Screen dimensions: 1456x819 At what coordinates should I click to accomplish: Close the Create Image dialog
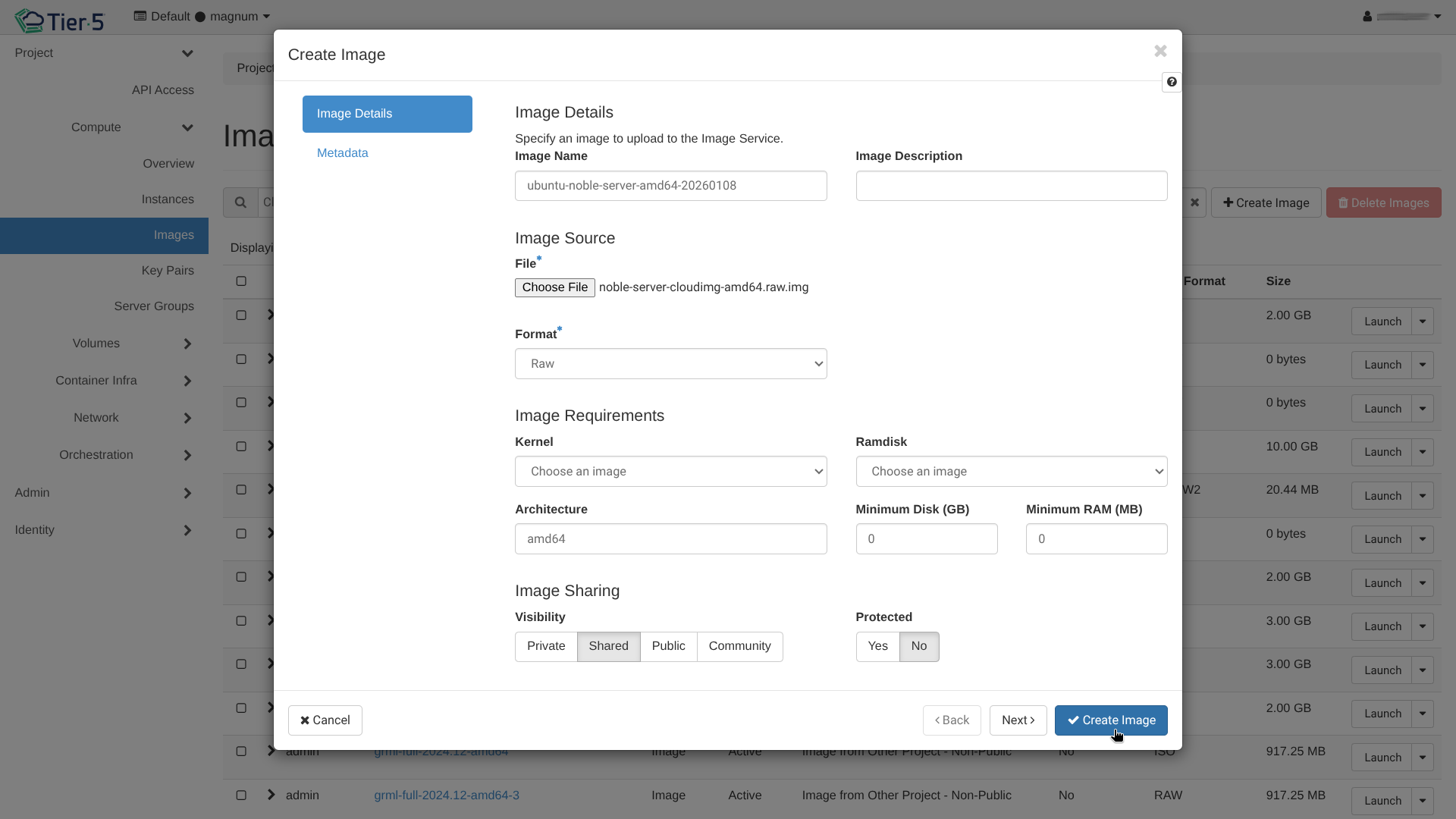click(x=1160, y=51)
